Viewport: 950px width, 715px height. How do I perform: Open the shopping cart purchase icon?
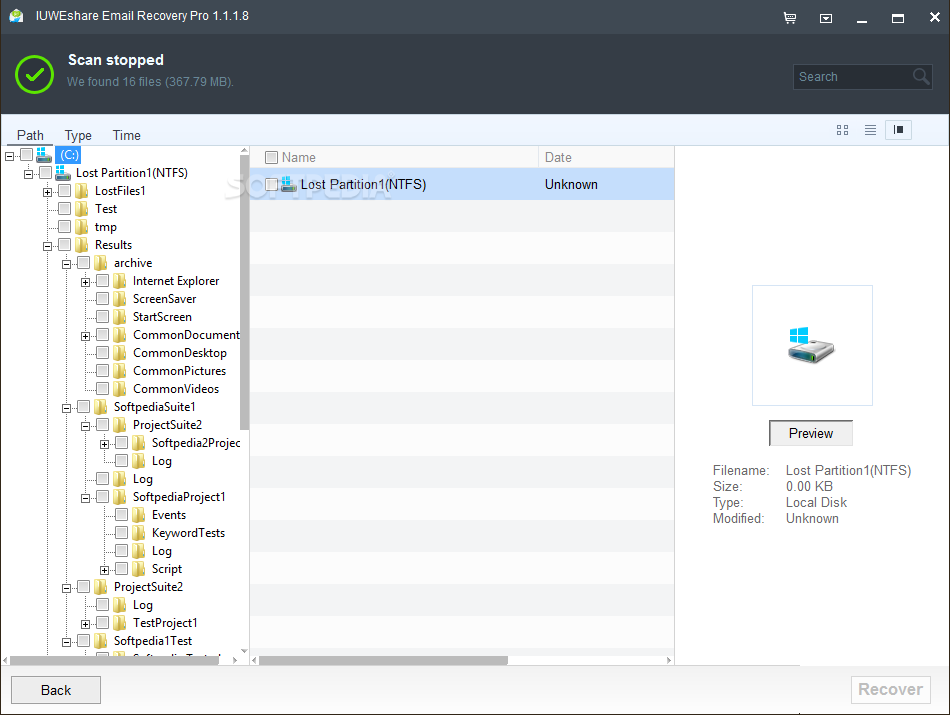click(789, 18)
